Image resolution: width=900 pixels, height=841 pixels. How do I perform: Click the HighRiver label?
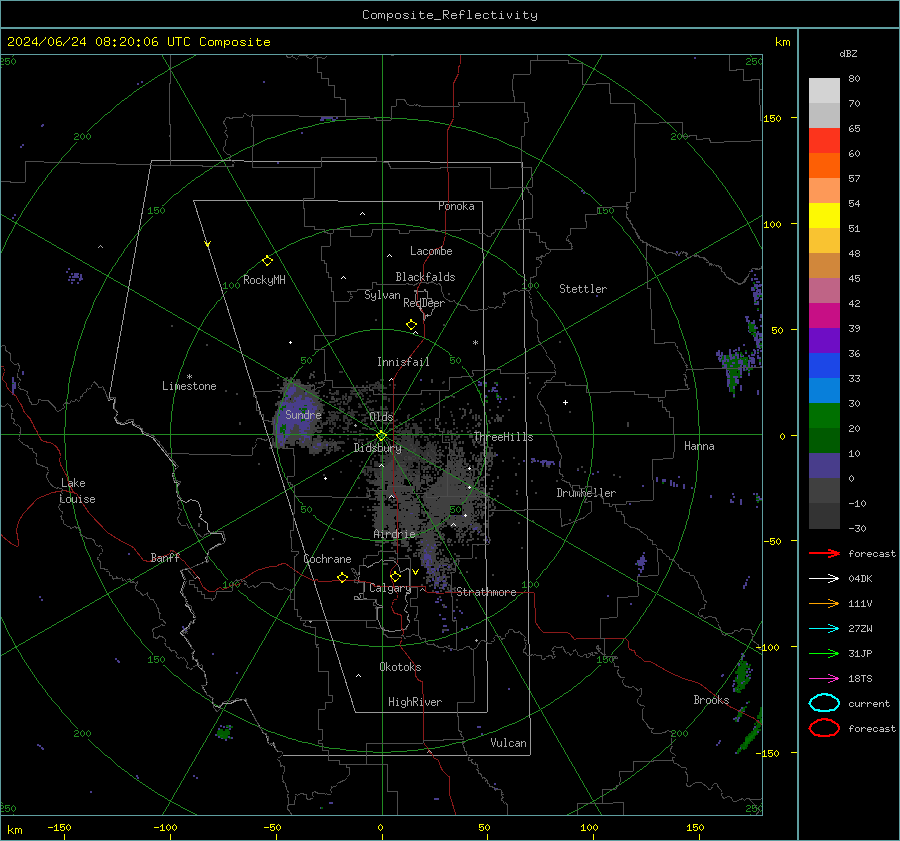click(x=415, y=702)
